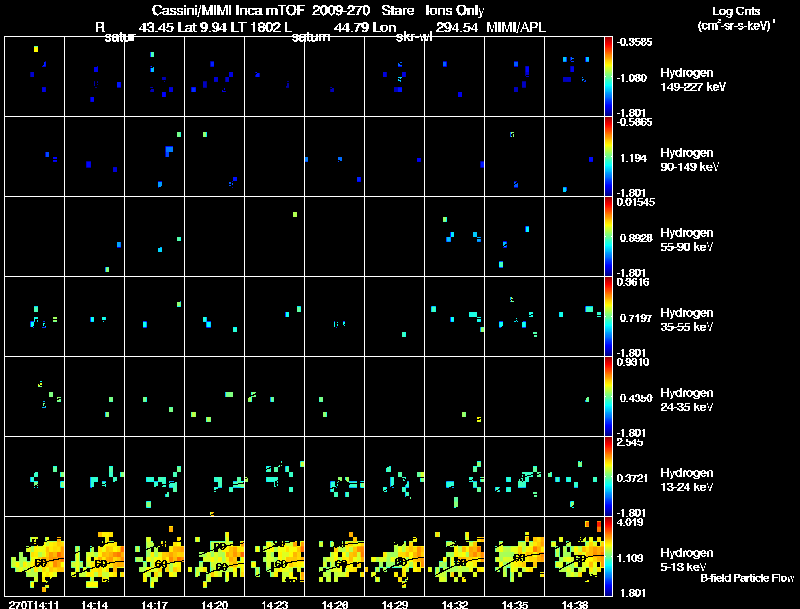The width and height of the screenshot is (800, 609).
Task: Click the '14:14' time label
Action: click(x=94, y=605)
